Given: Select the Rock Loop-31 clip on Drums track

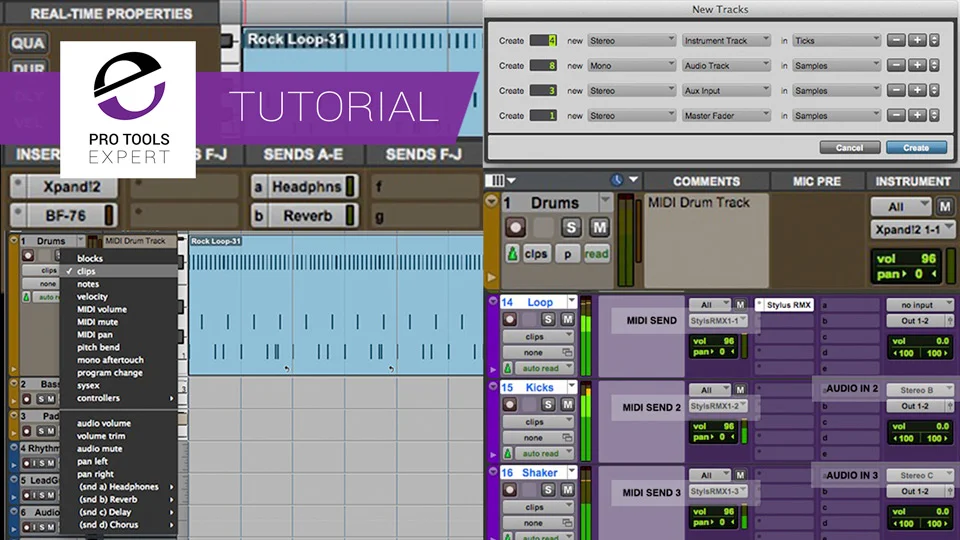Looking at the screenshot, I should pyautogui.click(x=336, y=305).
